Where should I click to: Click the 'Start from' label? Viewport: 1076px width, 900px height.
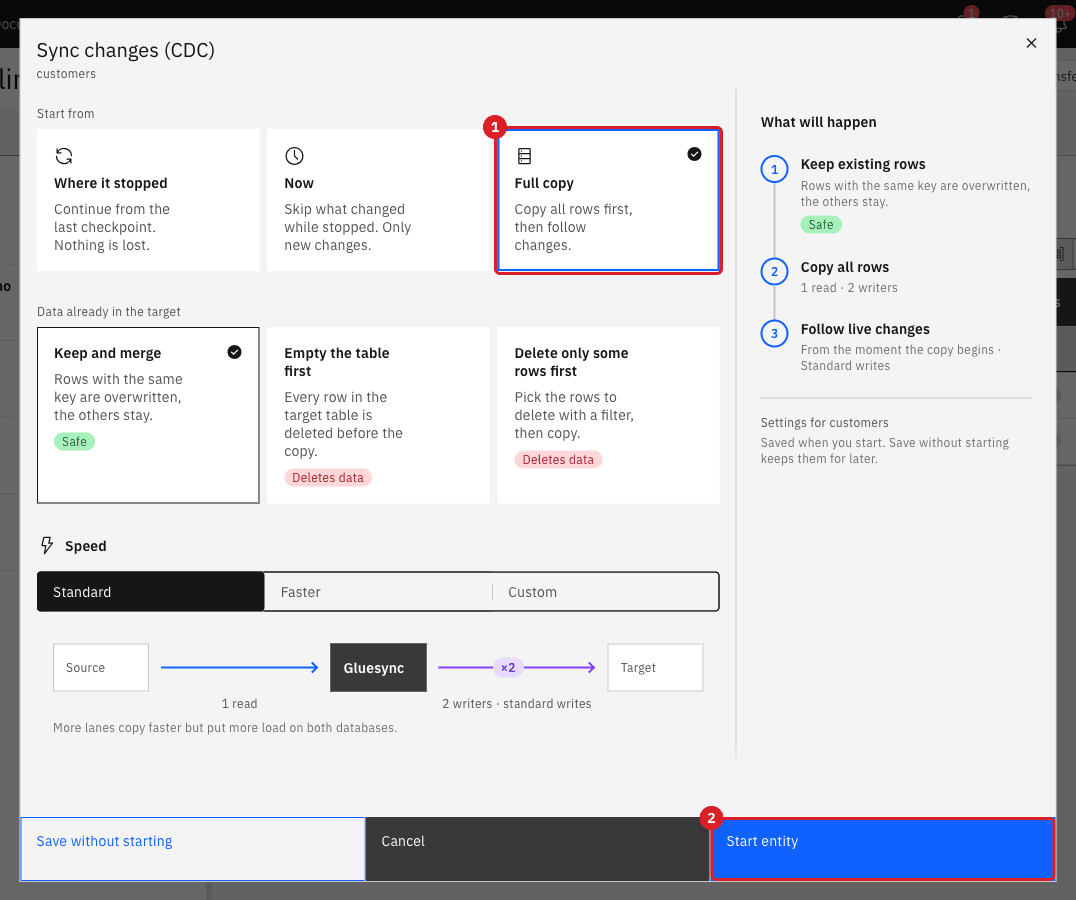point(65,114)
